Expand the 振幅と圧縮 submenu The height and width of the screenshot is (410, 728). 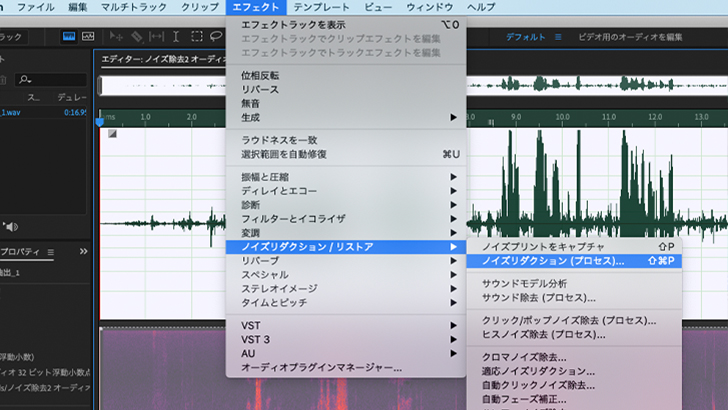point(346,177)
